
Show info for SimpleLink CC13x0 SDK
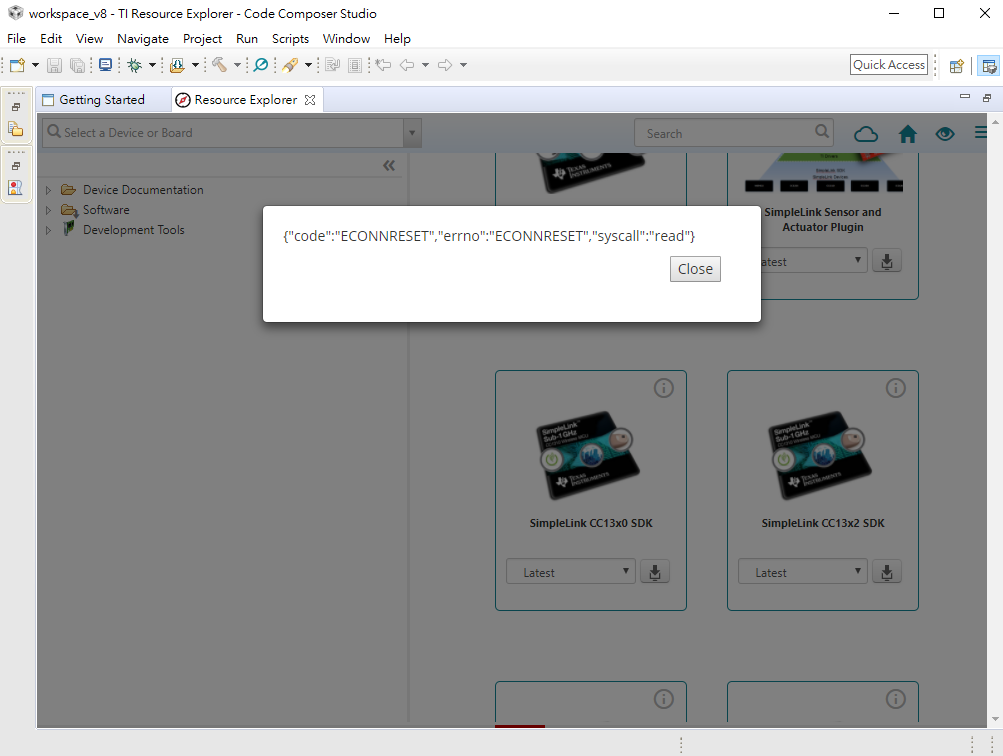[x=664, y=388]
